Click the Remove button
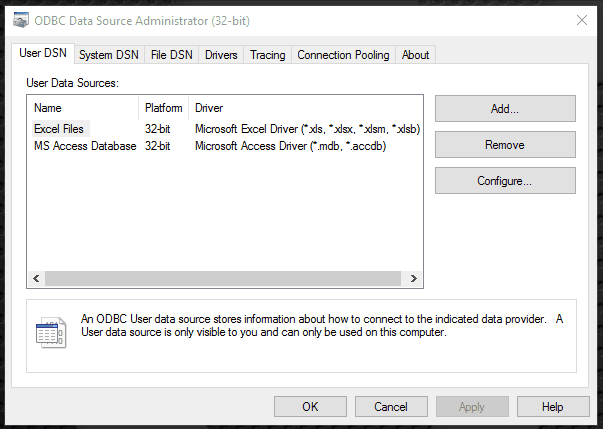603x429 pixels. 505,145
